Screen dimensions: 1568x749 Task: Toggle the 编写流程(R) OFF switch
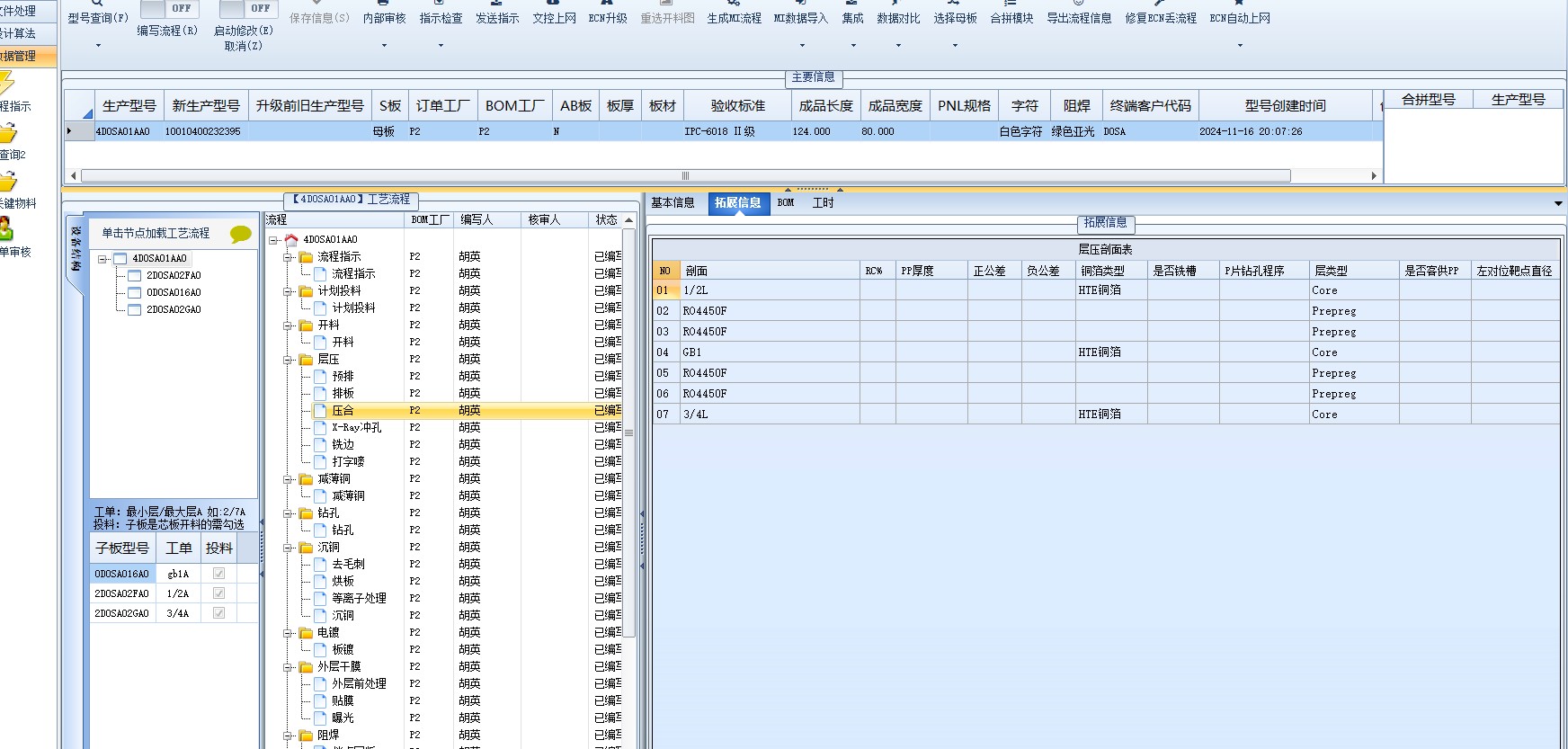tap(171, 9)
